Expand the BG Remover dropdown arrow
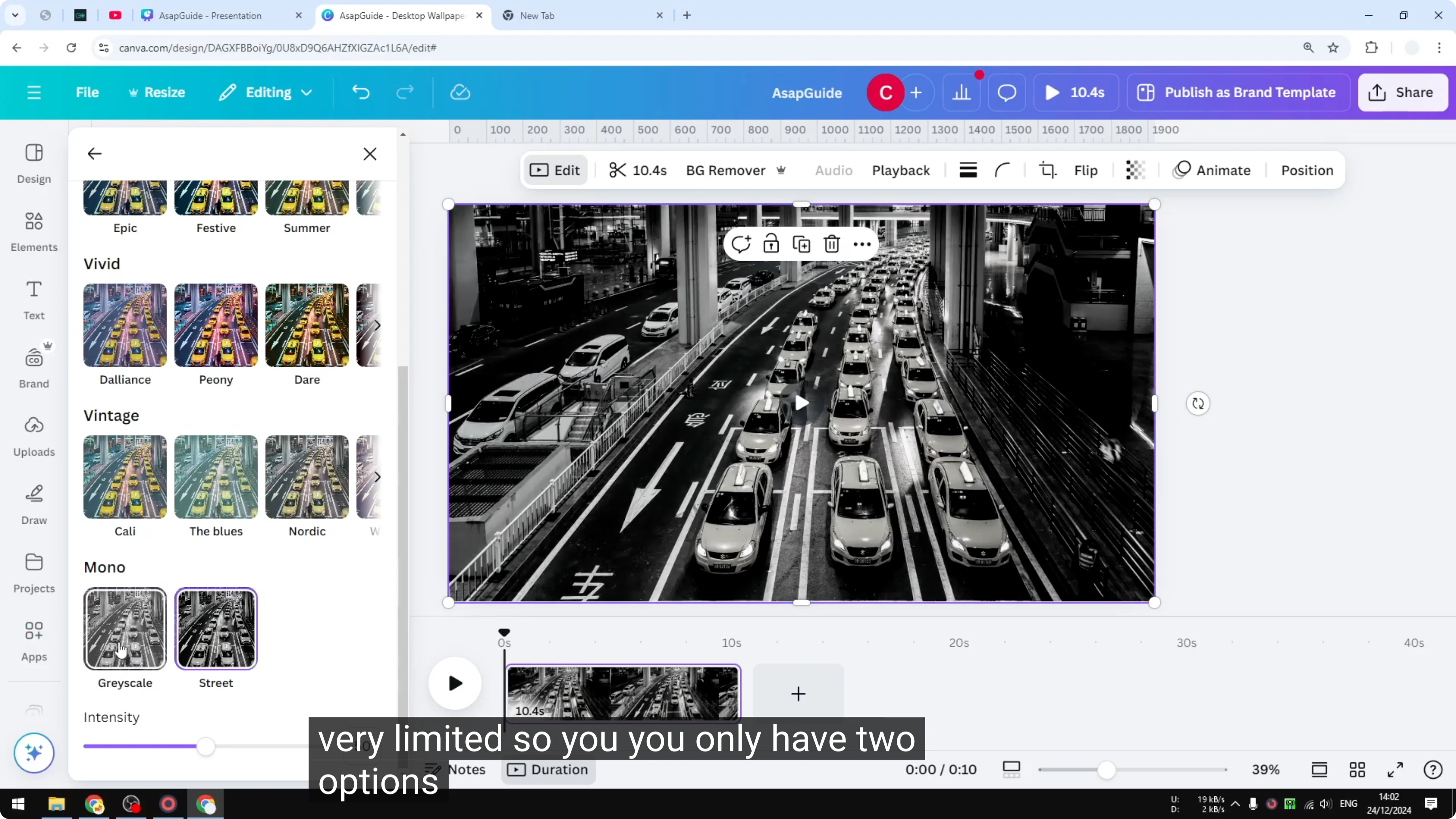1456x819 pixels. pyautogui.click(x=782, y=170)
